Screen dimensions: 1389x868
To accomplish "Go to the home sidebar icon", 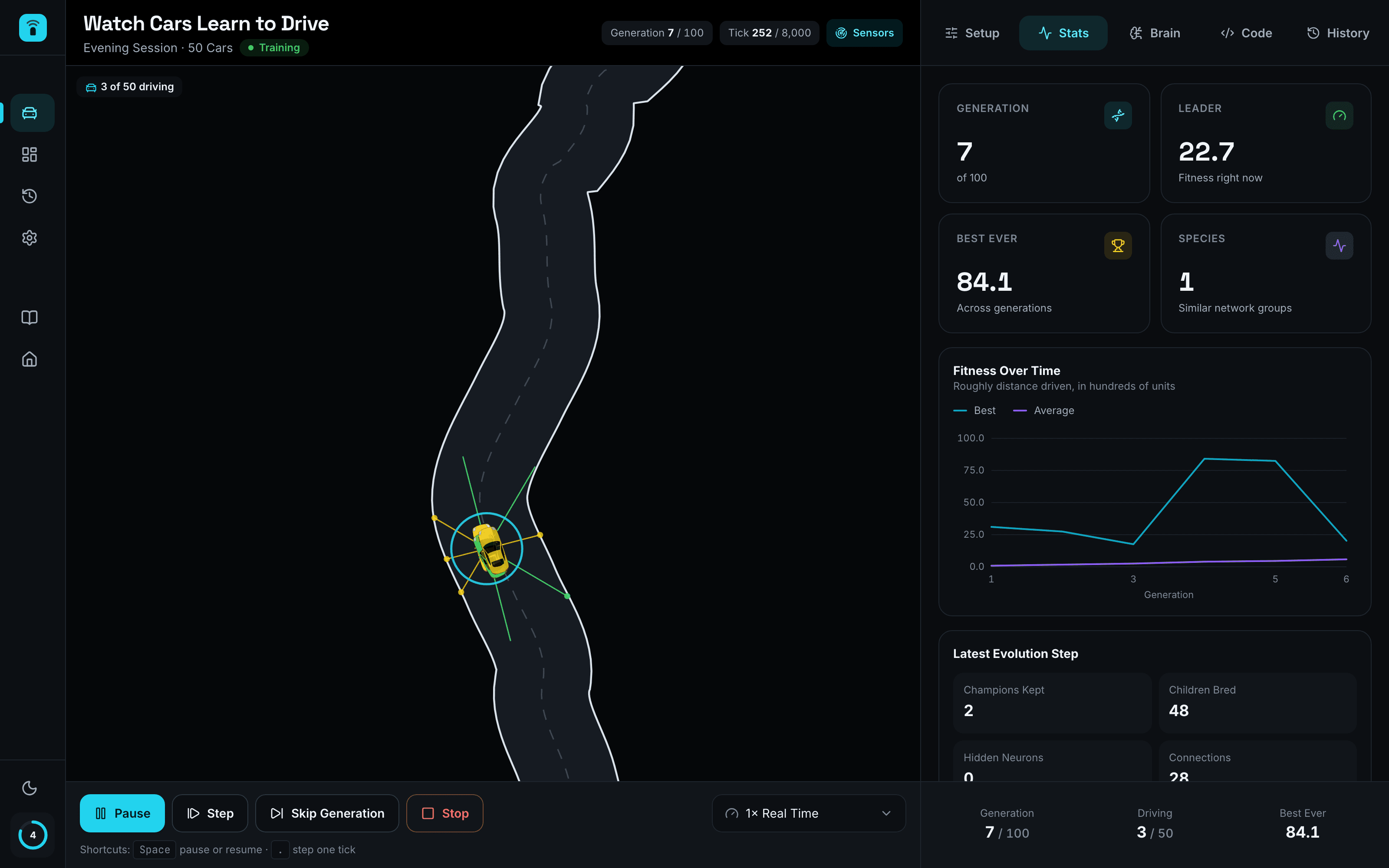I will [30, 359].
